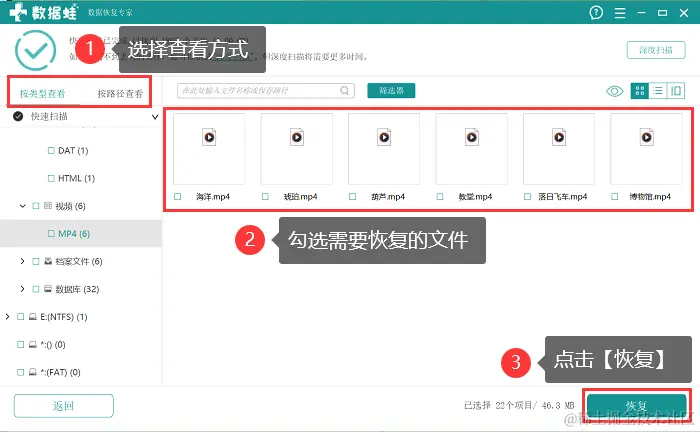This screenshot has width=700, height=432.
Task: Collapse the 快速扫描 section chevron
Action: pos(155,117)
